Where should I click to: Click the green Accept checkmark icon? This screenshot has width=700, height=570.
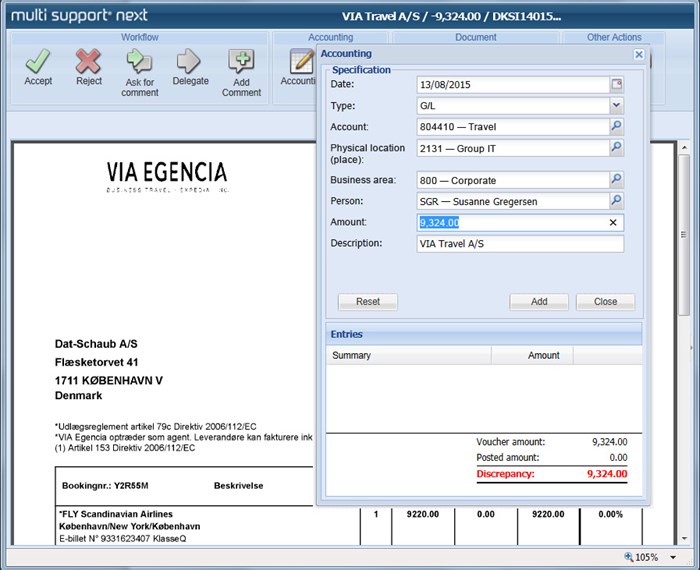point(38,61)
